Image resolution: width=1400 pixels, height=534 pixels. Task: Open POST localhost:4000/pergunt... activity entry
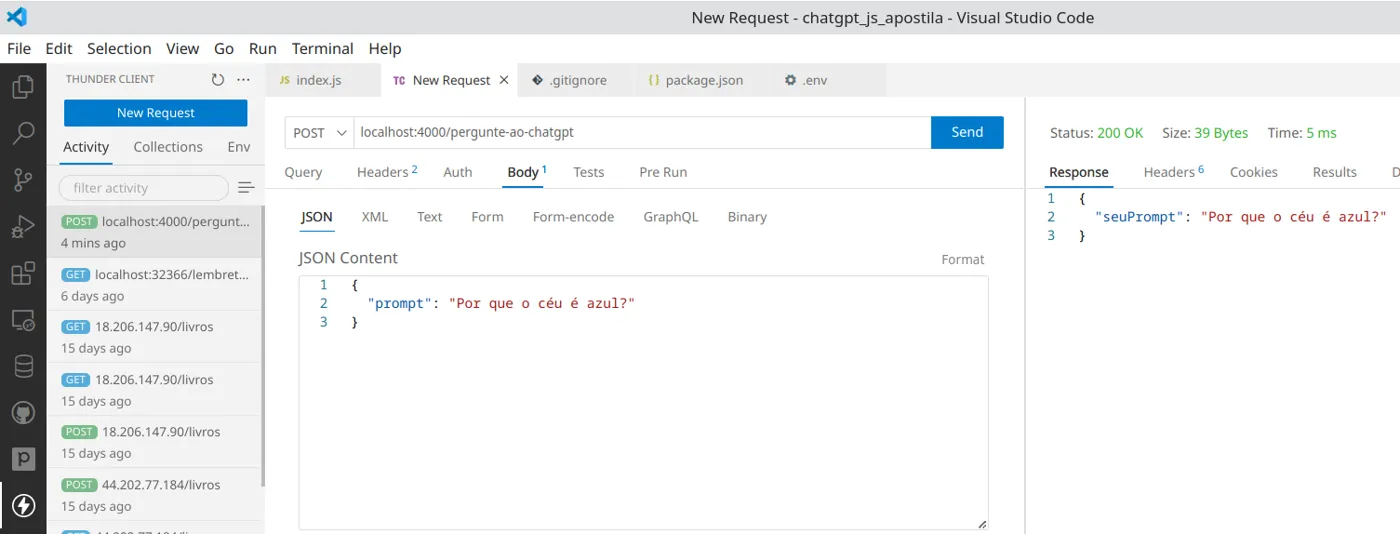(153, 232)
